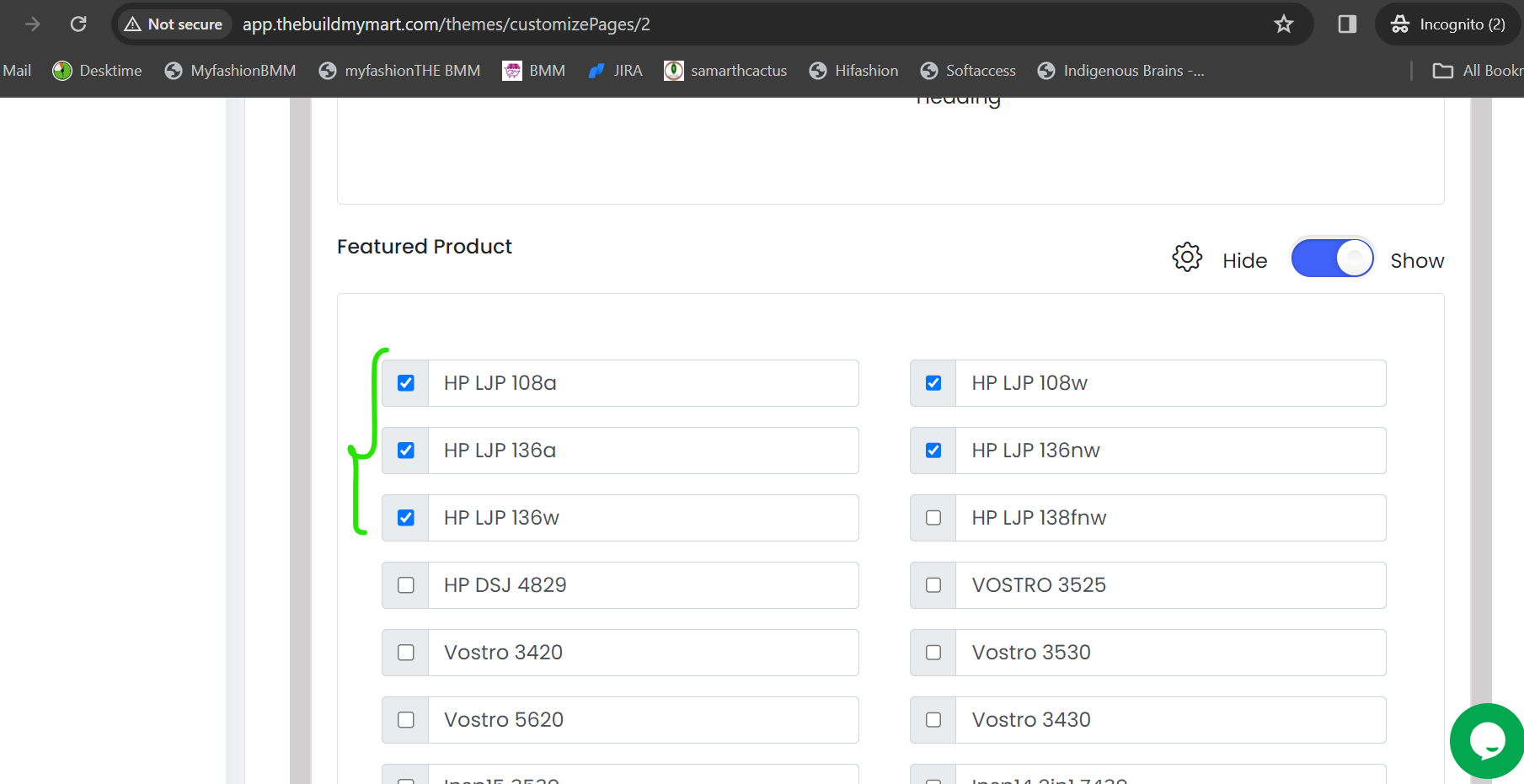Open the green chat bubble widget
1524x784 pixels.
point(1487,741)
